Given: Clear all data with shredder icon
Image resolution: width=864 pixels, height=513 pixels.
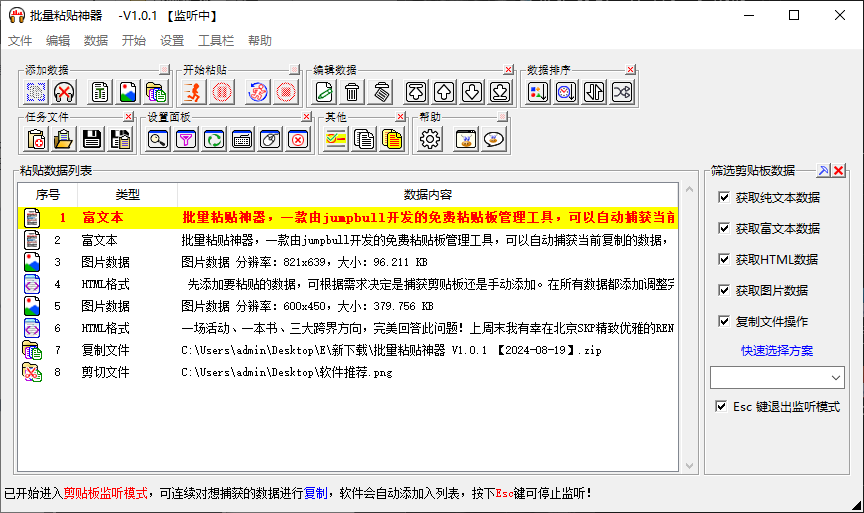Looking at the screenshot, I should 381,92.
